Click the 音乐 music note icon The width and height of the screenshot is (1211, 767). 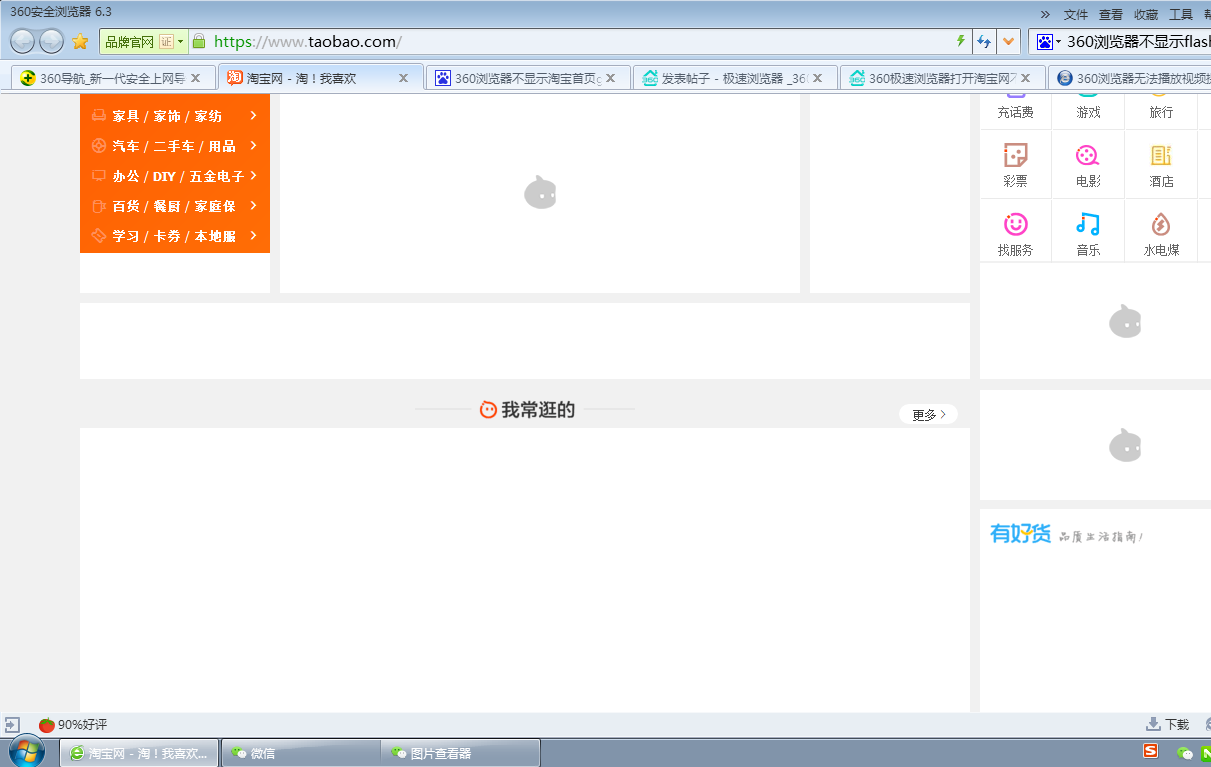pyautogui.click(x=1088, y=224)
